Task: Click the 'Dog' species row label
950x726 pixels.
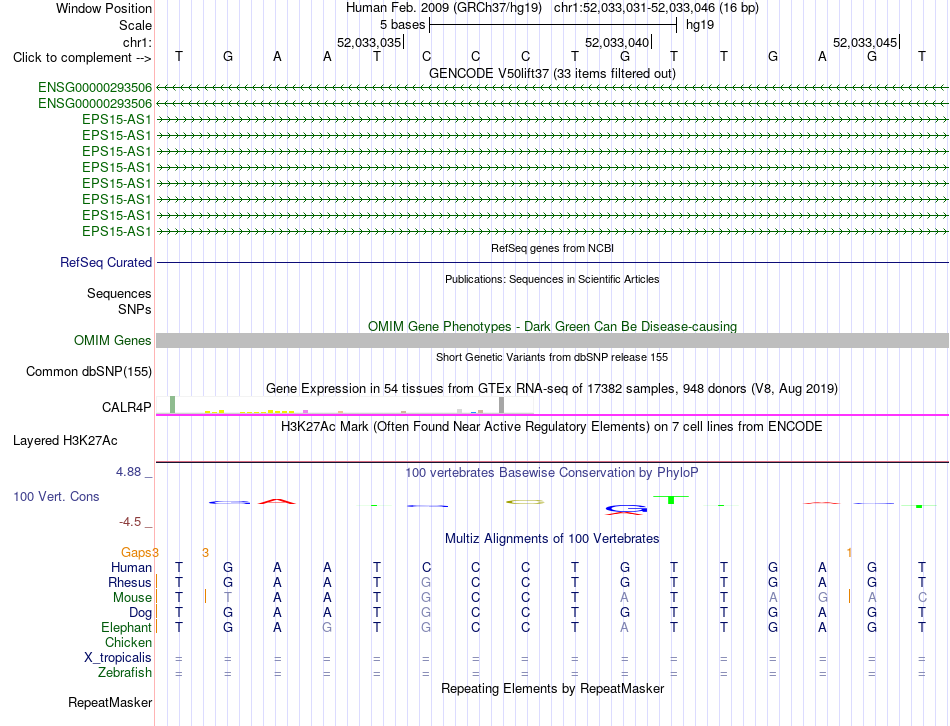Action: click(x=140, y=613)
